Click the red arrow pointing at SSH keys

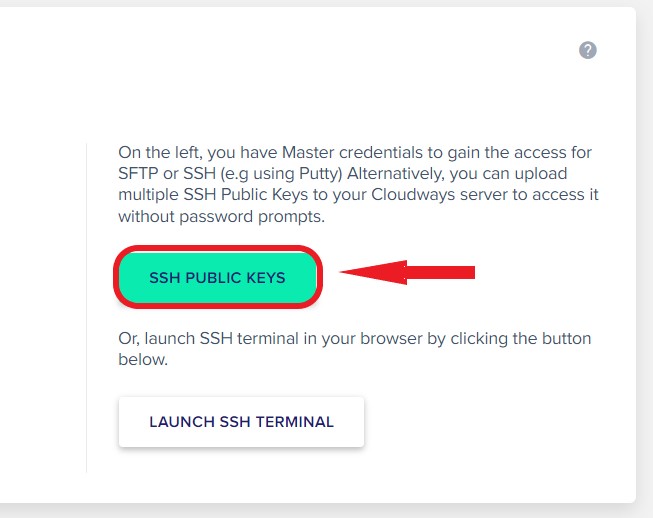[407, 272]
